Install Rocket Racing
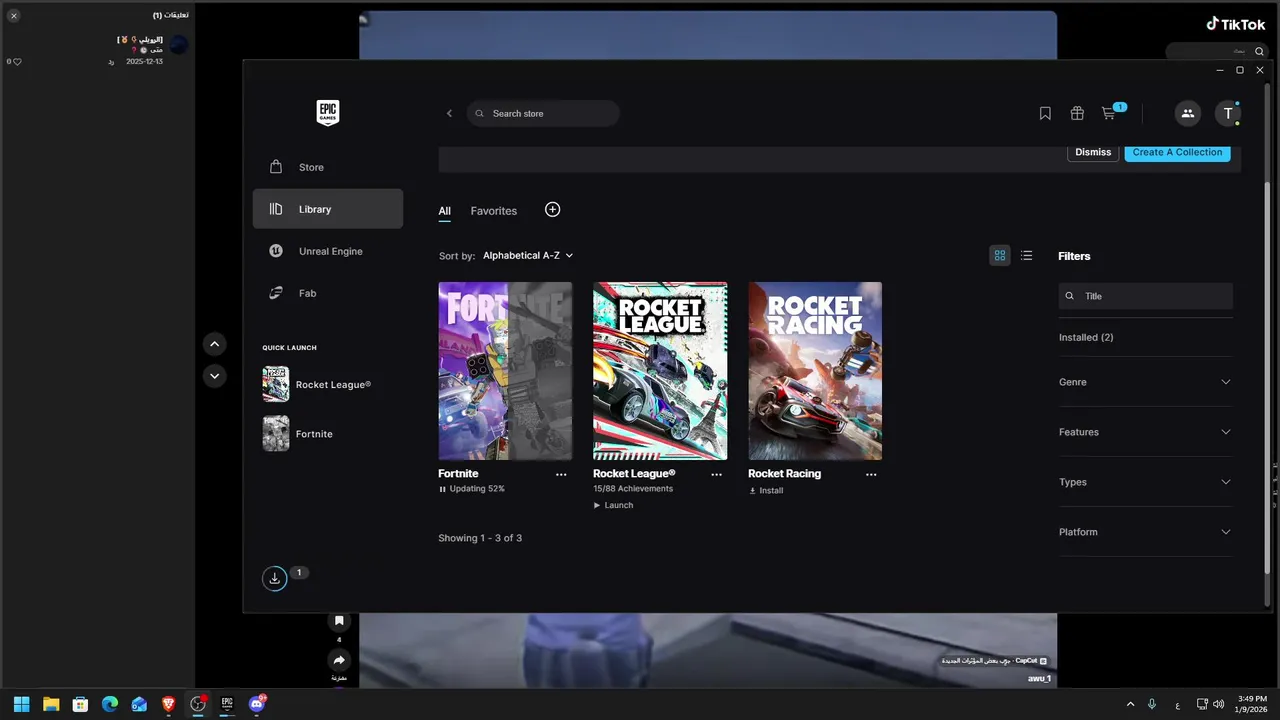The image size is (1280, 720). click(766, 490)
